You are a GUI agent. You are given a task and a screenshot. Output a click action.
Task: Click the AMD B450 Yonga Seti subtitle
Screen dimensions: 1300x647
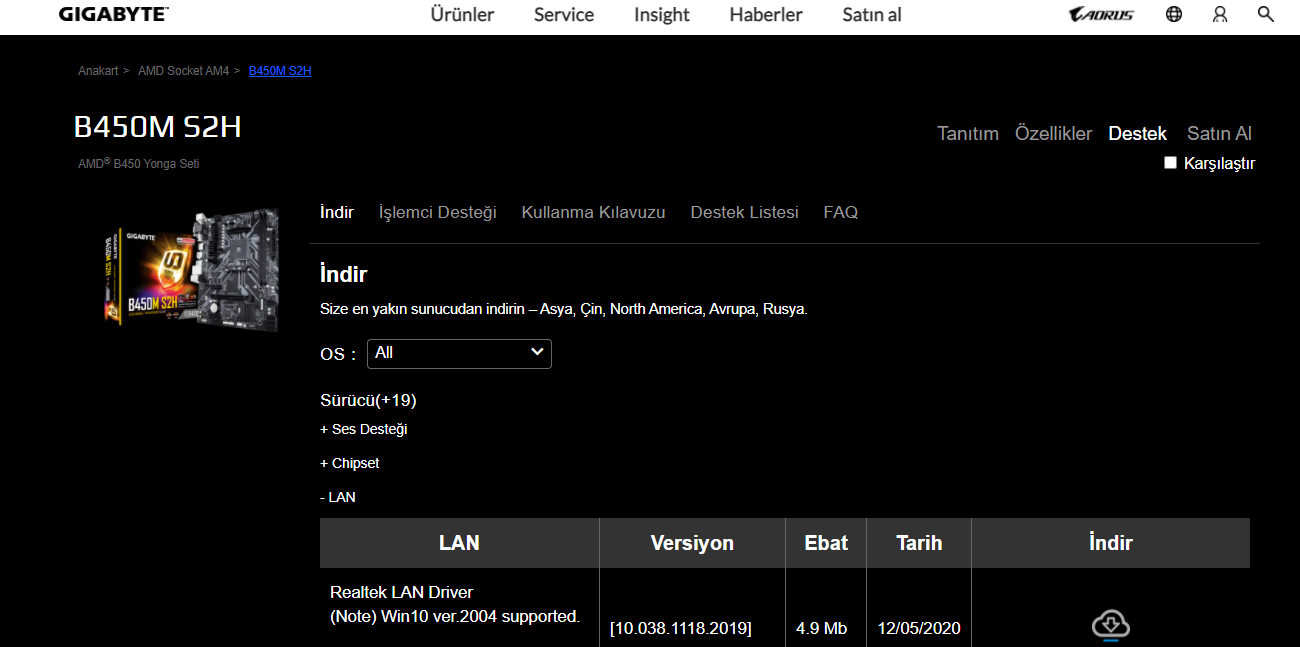pos(139,163)
